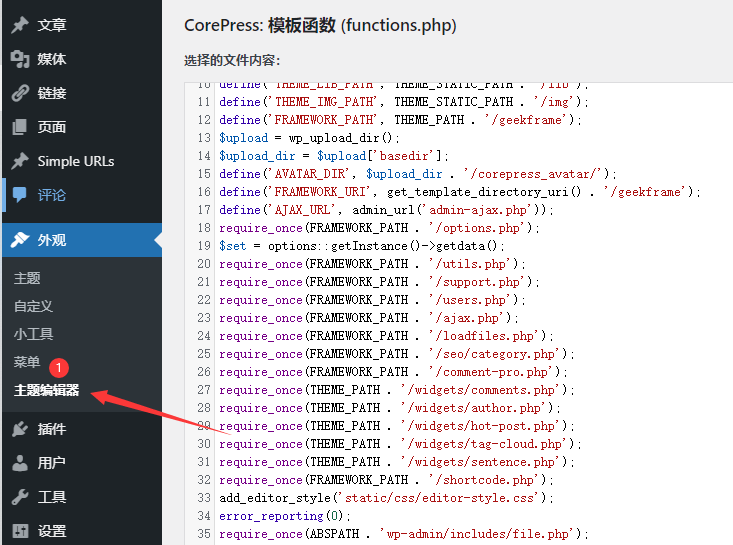This screenshot has width=733, height=545.
Task: Click line 28 requiring /widgets/author.php
Action: 390,408
